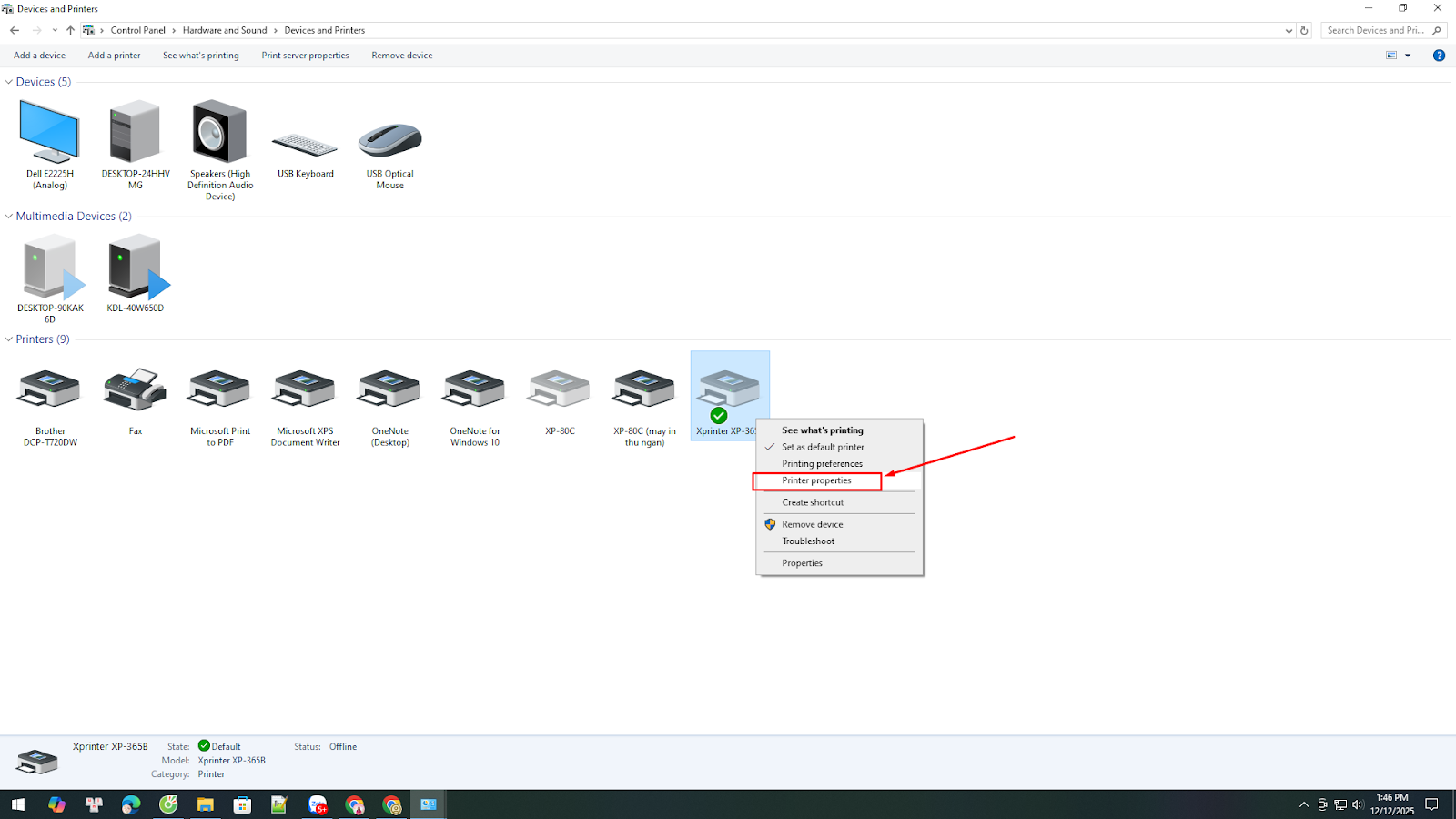This screenshot has height=819, width=1456.
Task: Click the USB Optical Mouse icon
Action: coord(389,140)
